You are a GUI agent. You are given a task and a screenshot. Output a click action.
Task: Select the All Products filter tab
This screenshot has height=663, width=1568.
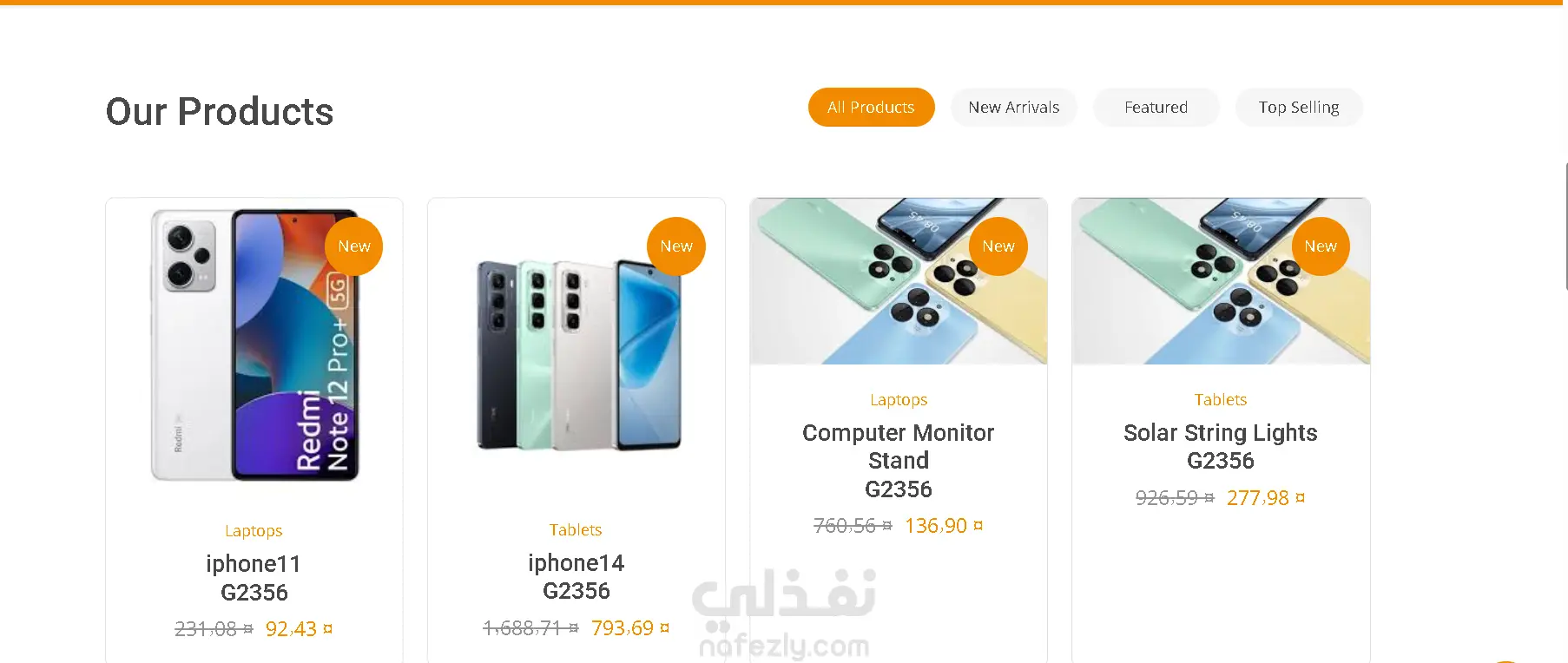click(871, 107)
